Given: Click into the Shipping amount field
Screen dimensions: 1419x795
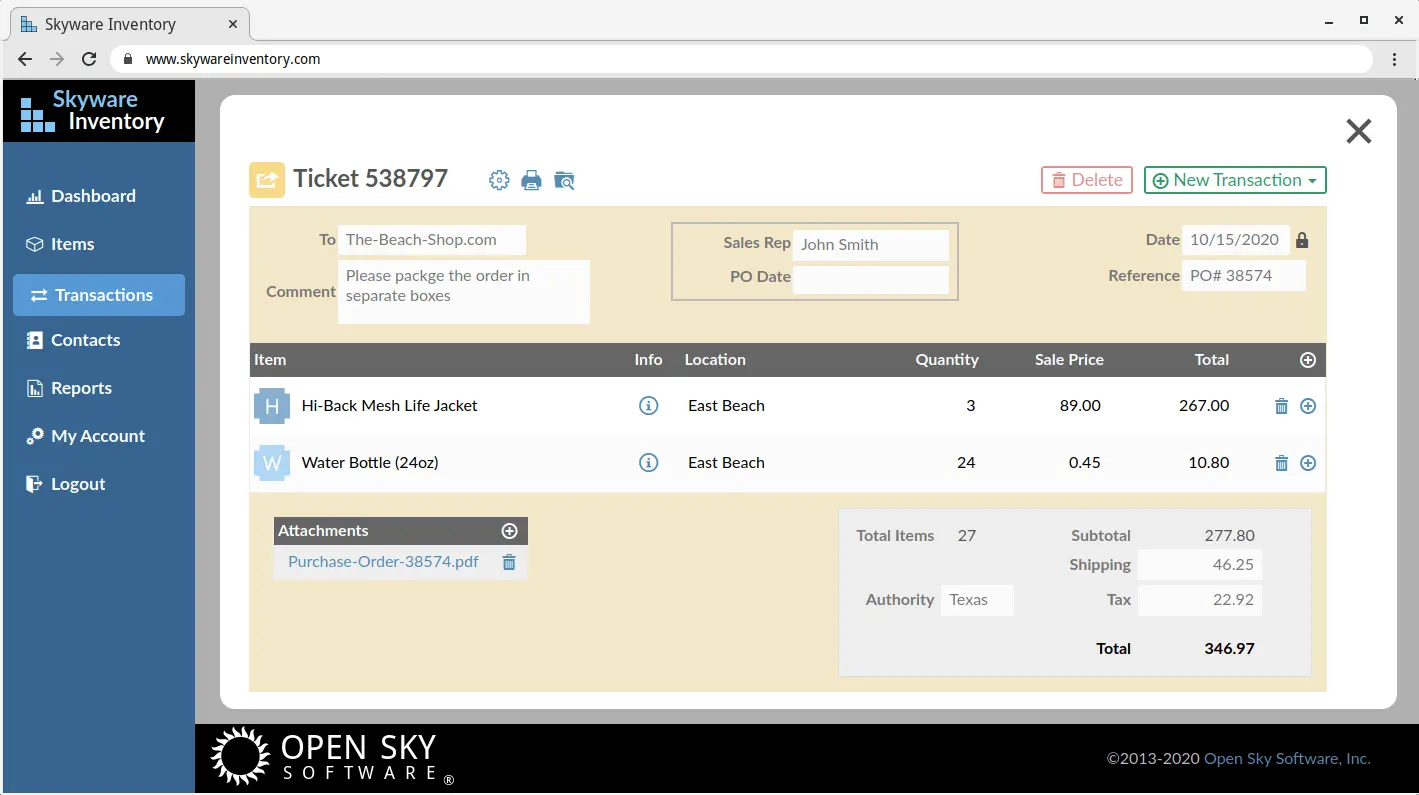Looking at the screenshot, I should (1200, 565).
